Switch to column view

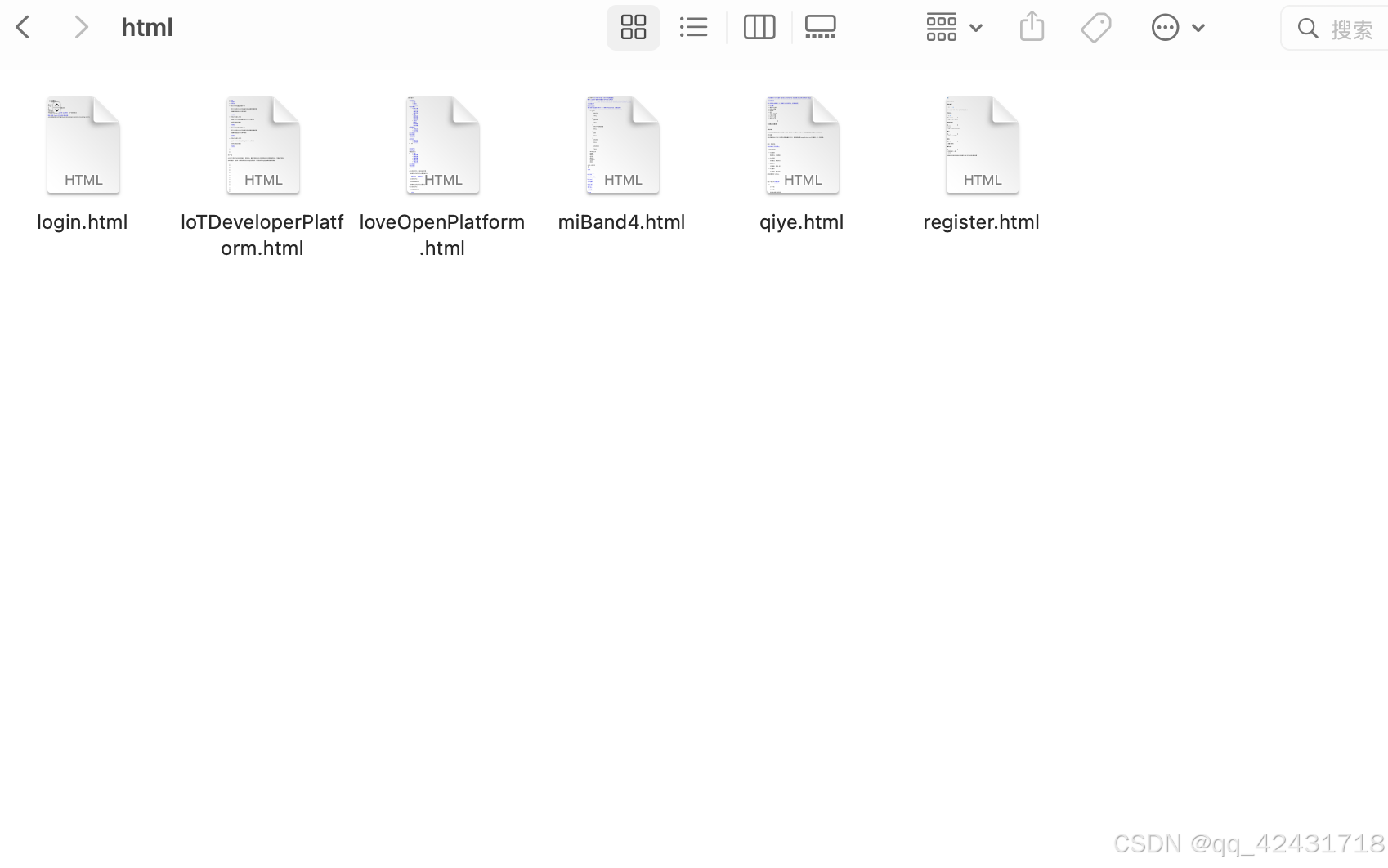759,28
